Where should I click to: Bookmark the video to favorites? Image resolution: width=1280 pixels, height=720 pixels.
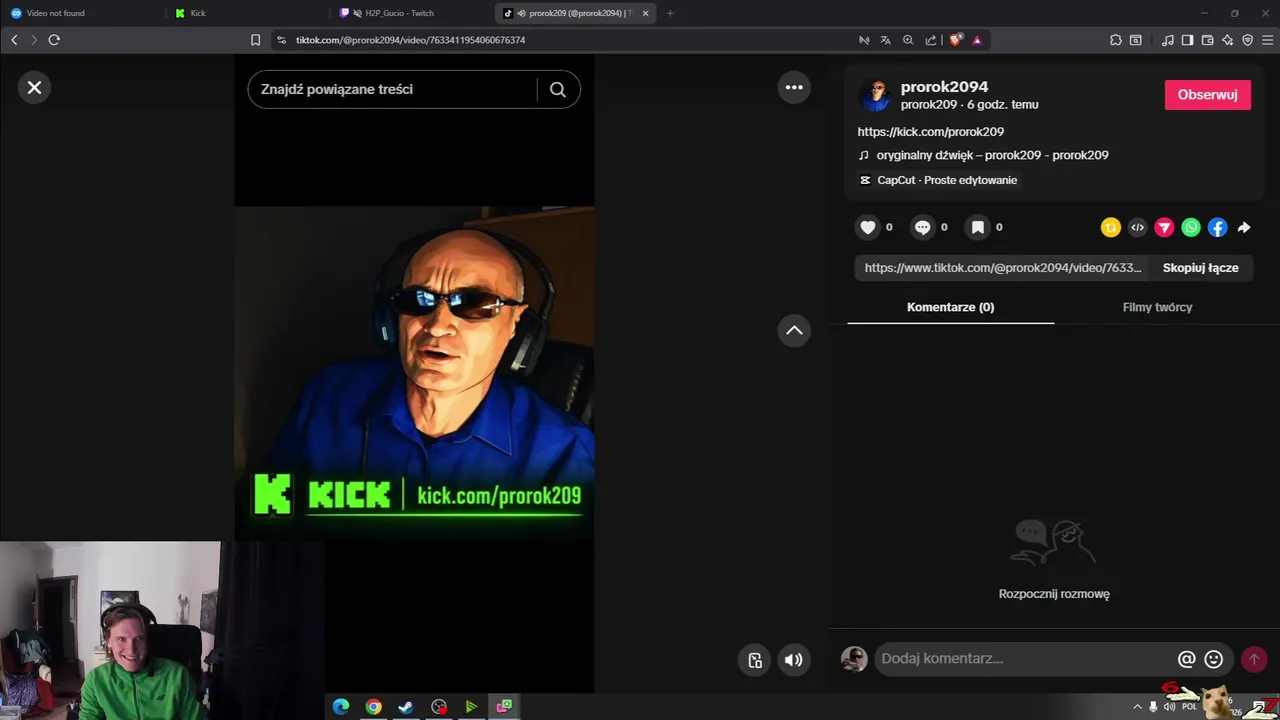tap(978, 228)
